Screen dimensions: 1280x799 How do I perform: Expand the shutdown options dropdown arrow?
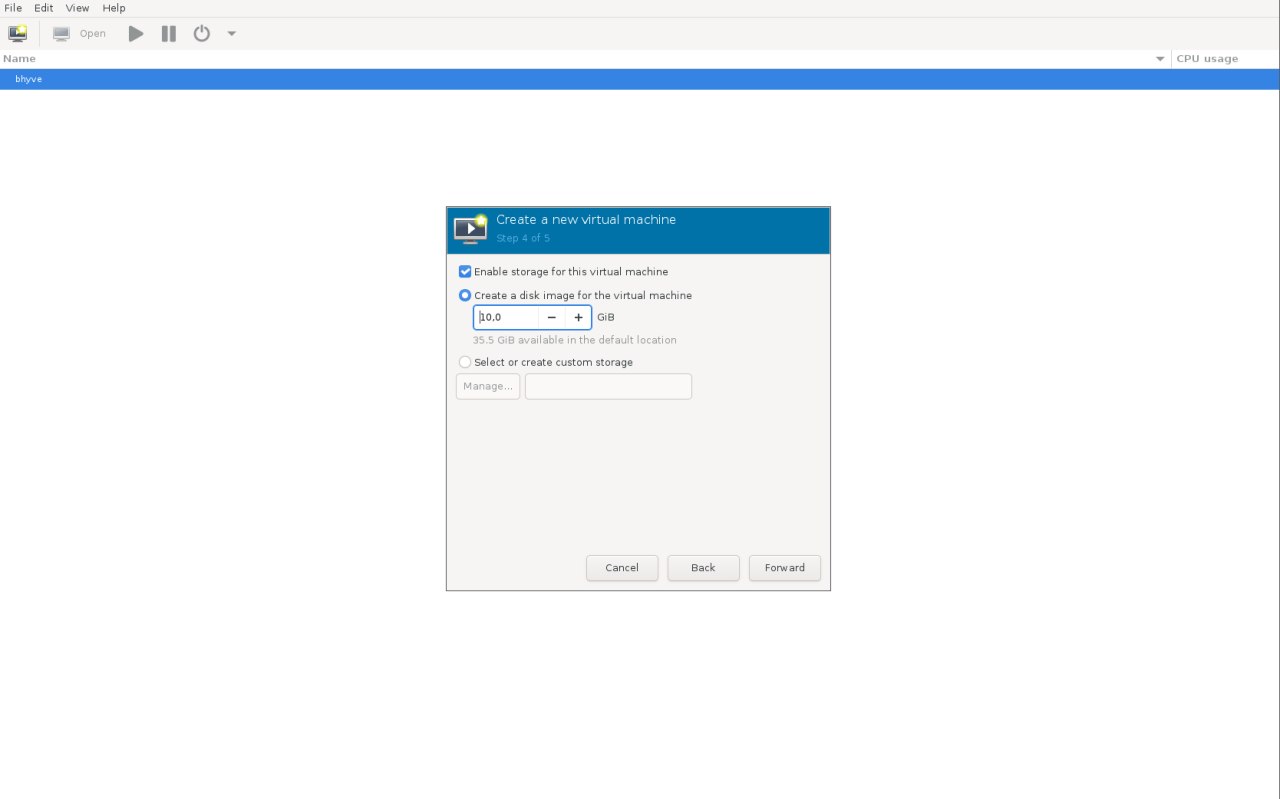232,33
